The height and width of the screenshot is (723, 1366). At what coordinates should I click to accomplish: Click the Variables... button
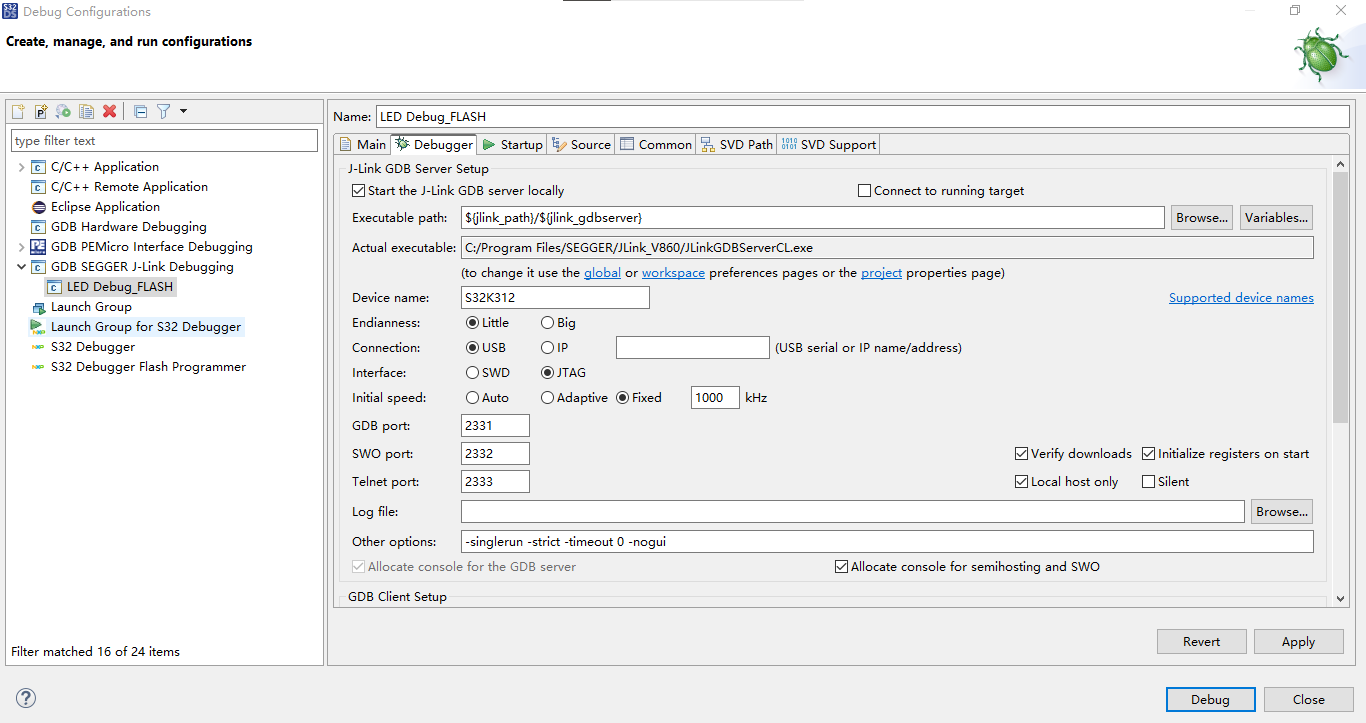click(1276, 218)
